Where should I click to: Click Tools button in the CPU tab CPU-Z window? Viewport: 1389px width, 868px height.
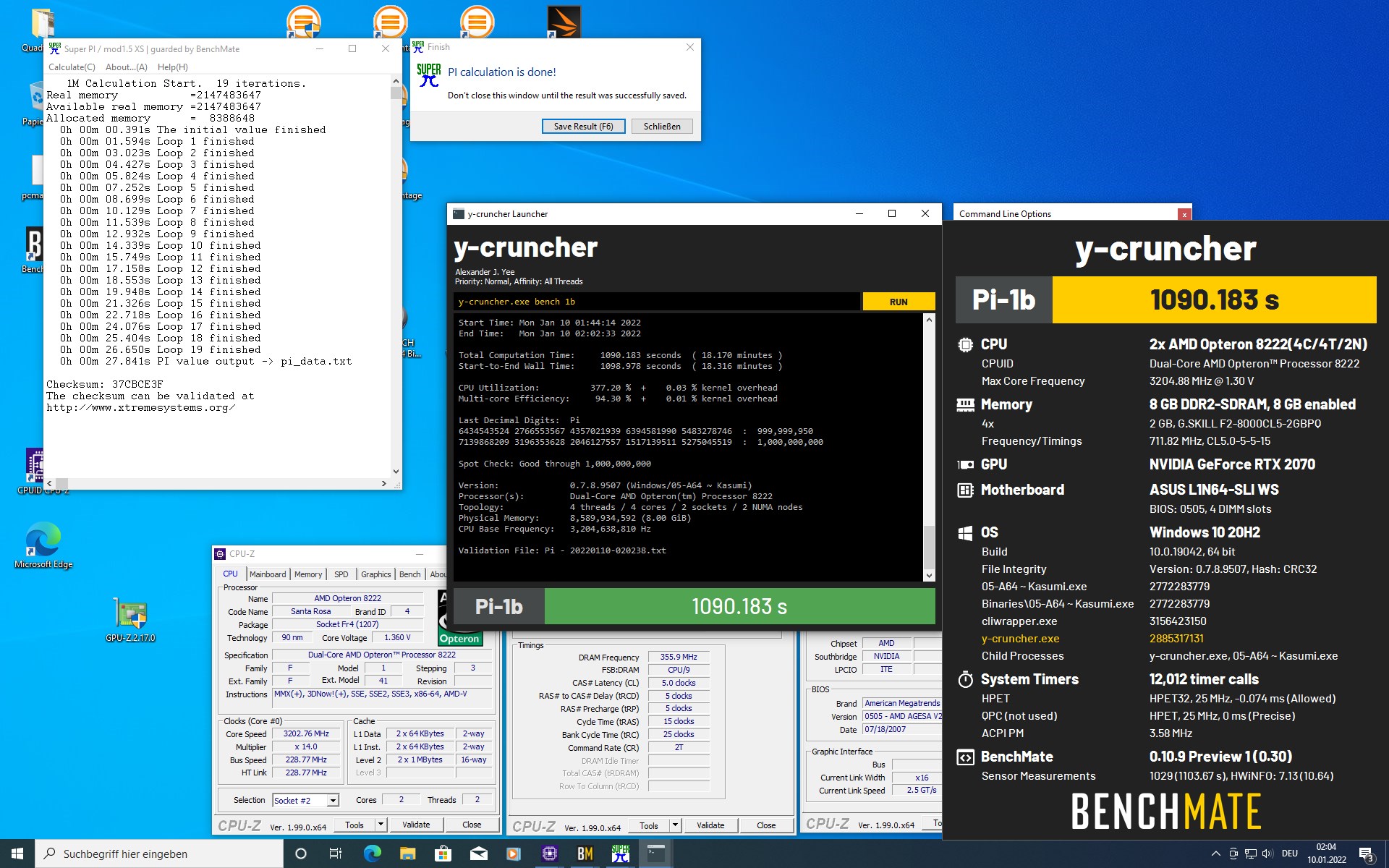(354, 825)
